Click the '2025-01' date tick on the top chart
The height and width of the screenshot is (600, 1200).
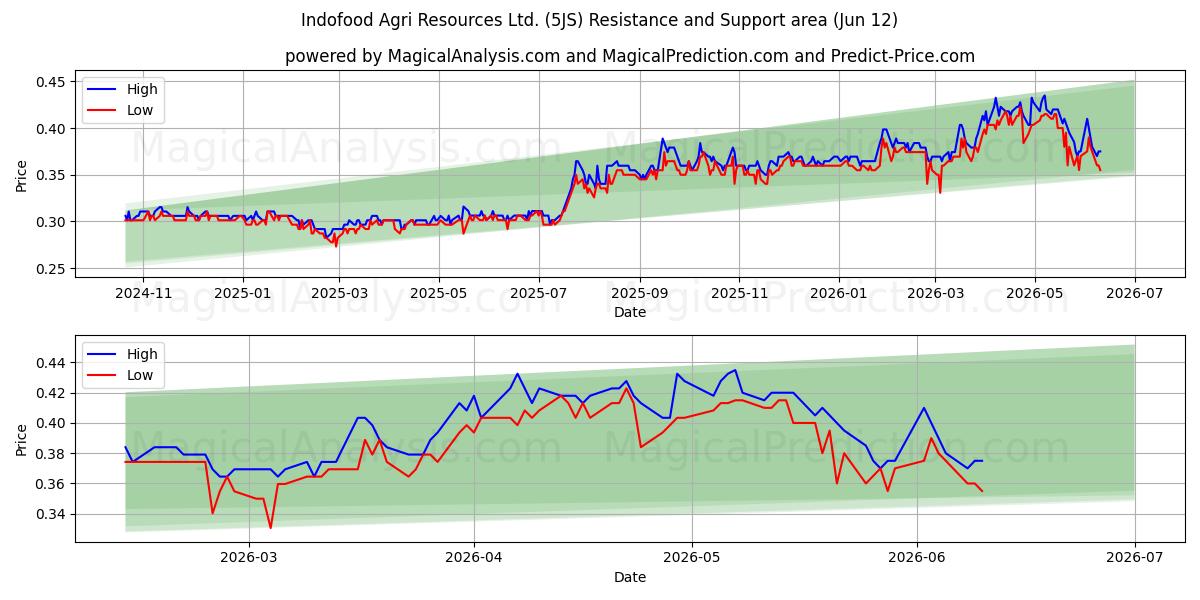click(243, 293)
